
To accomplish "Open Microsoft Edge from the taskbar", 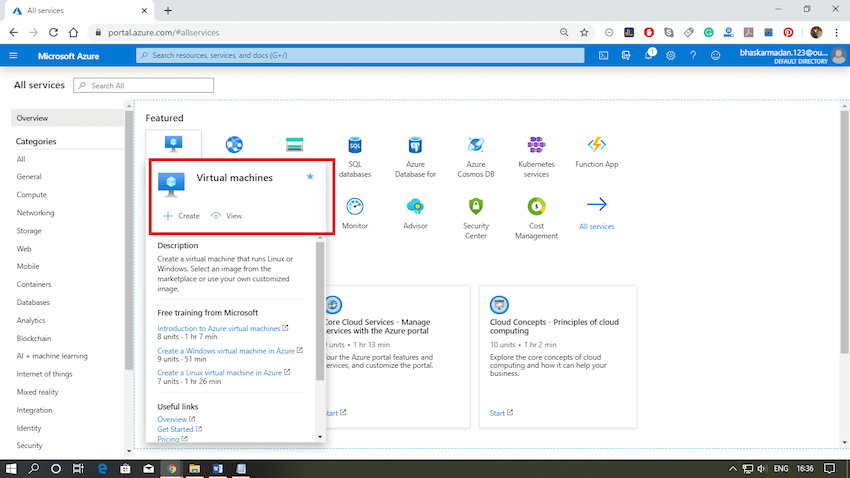I will (102, 469).
